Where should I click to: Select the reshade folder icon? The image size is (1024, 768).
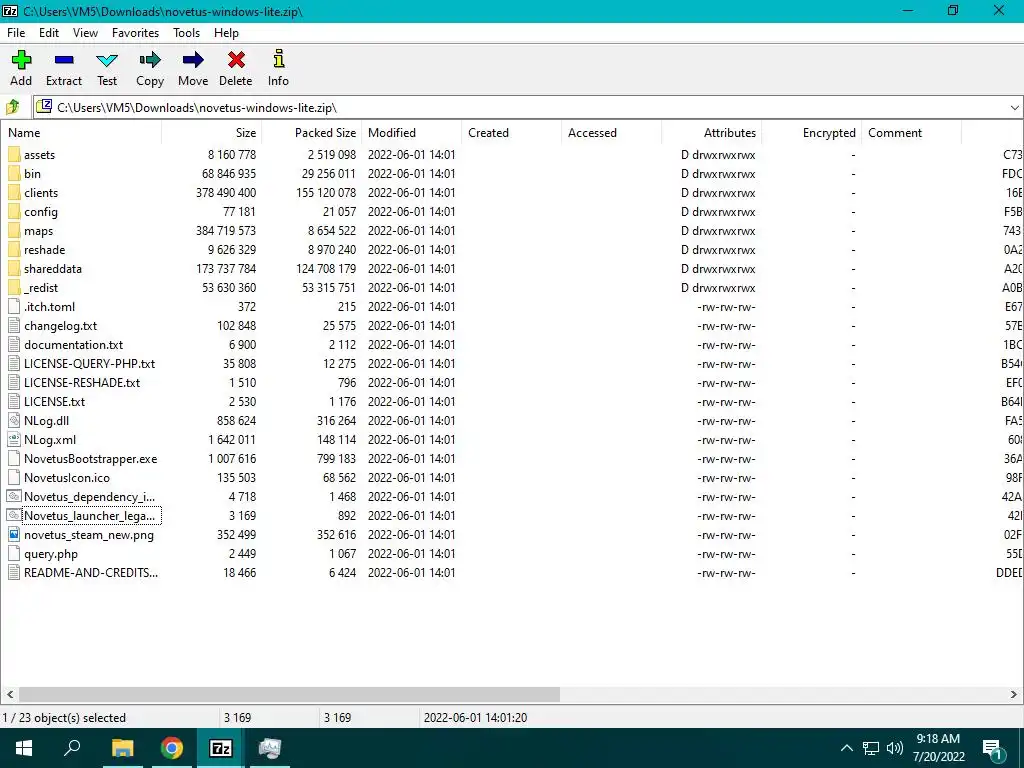[14, 249]
